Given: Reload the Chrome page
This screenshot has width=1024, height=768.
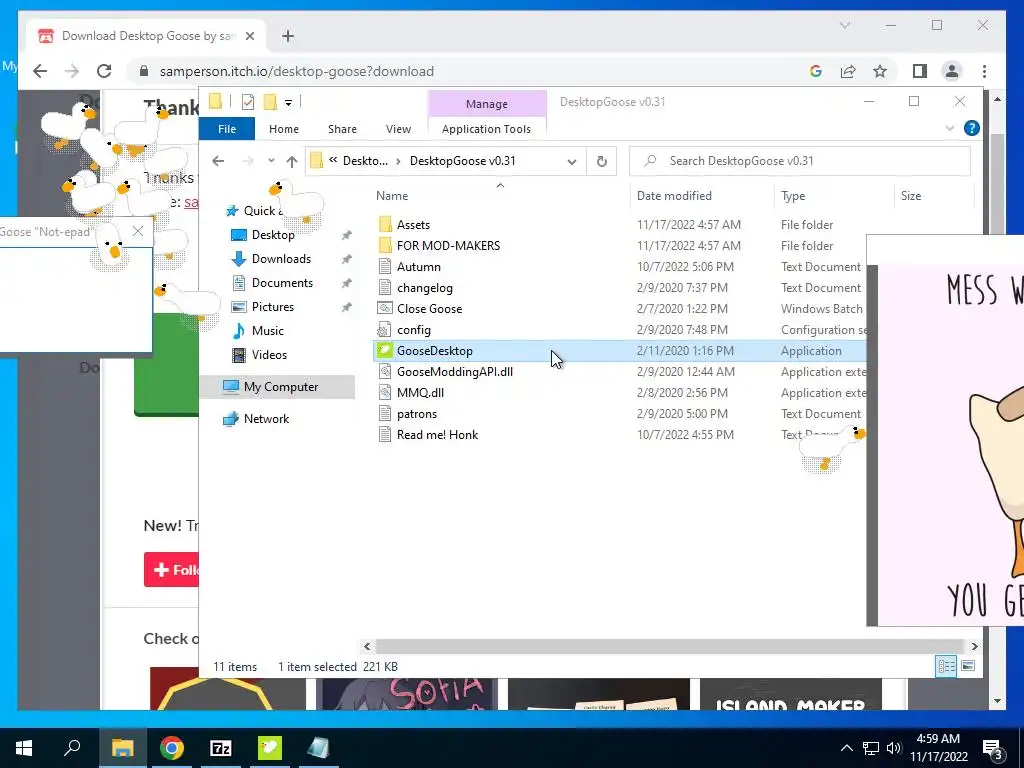Looking at the screenshot, I should (x=104, y=71).
